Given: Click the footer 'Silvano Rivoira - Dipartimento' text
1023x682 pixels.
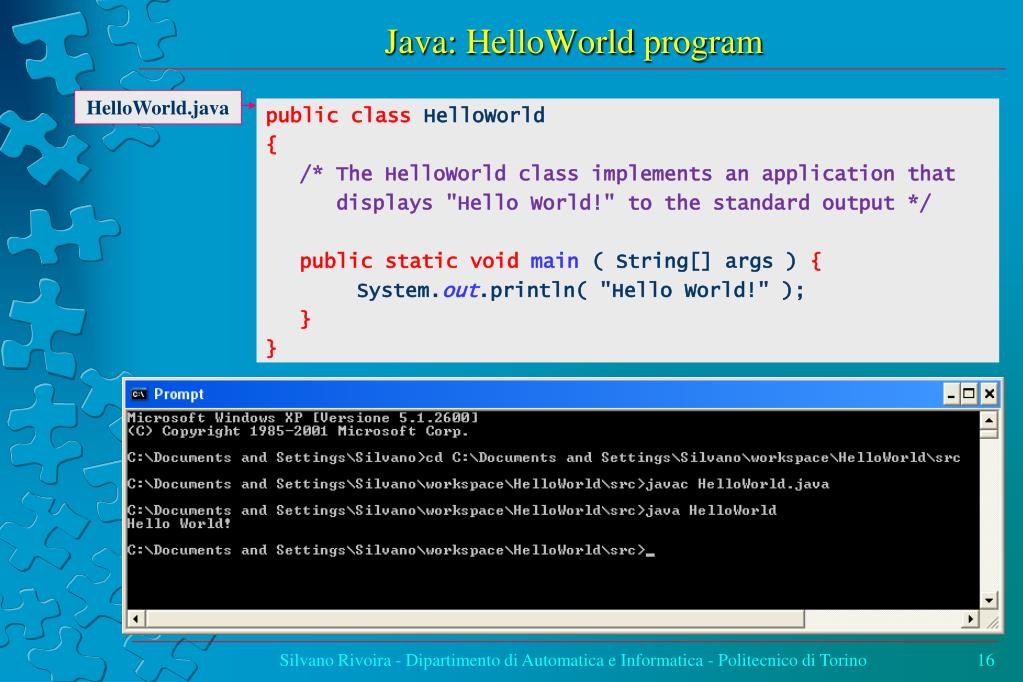Looking at the screenshot, I should (573, 660).
